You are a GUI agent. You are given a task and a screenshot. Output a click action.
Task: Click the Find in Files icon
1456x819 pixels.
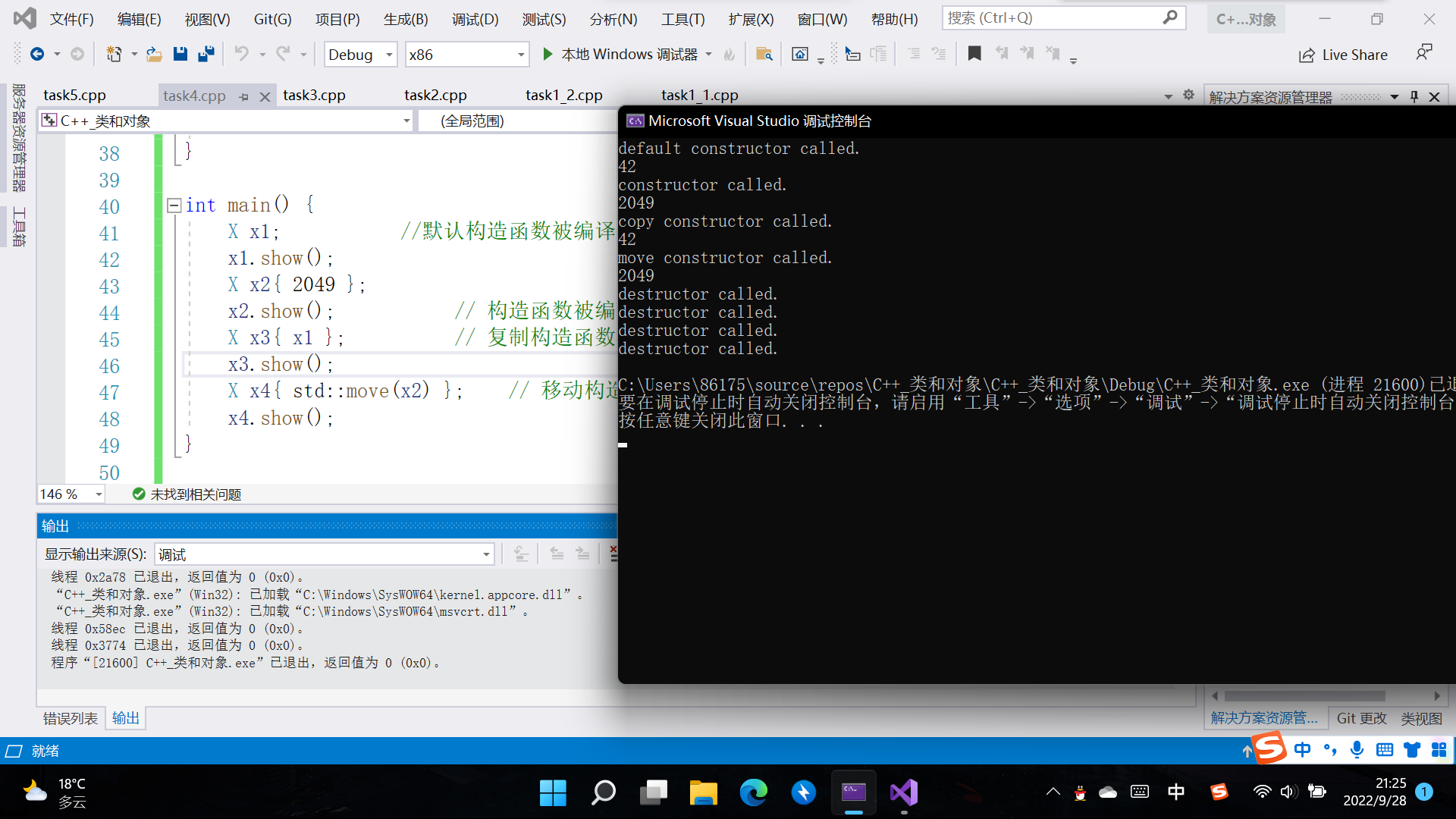pos(764,54)
